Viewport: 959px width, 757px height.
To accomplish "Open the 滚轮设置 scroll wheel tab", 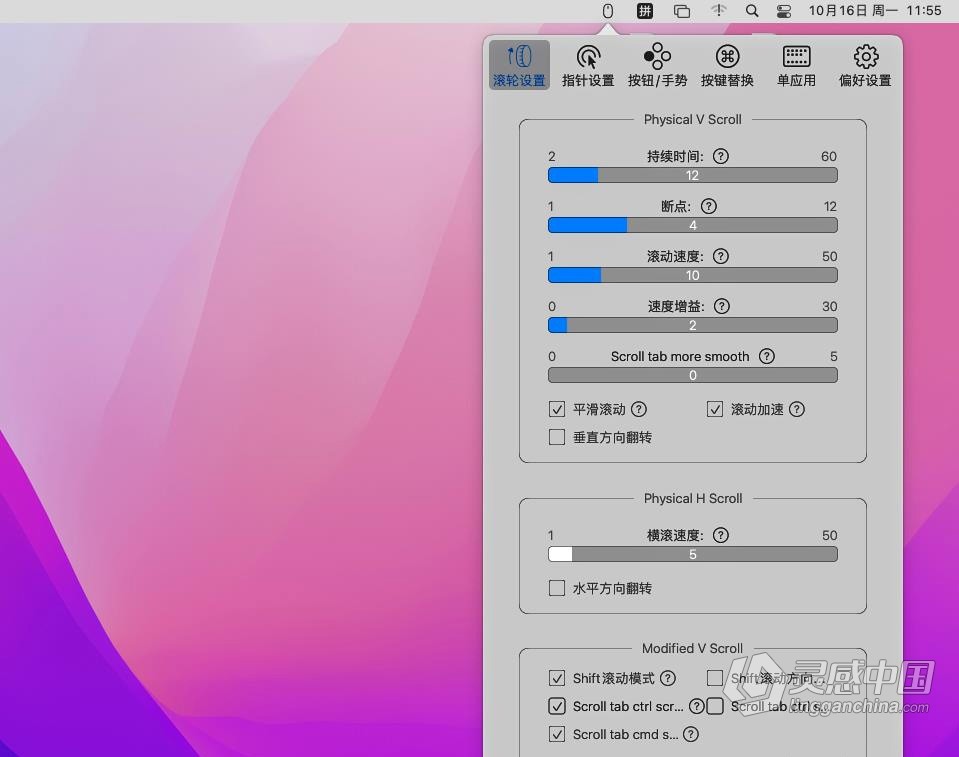I will (x=519, y=65).
